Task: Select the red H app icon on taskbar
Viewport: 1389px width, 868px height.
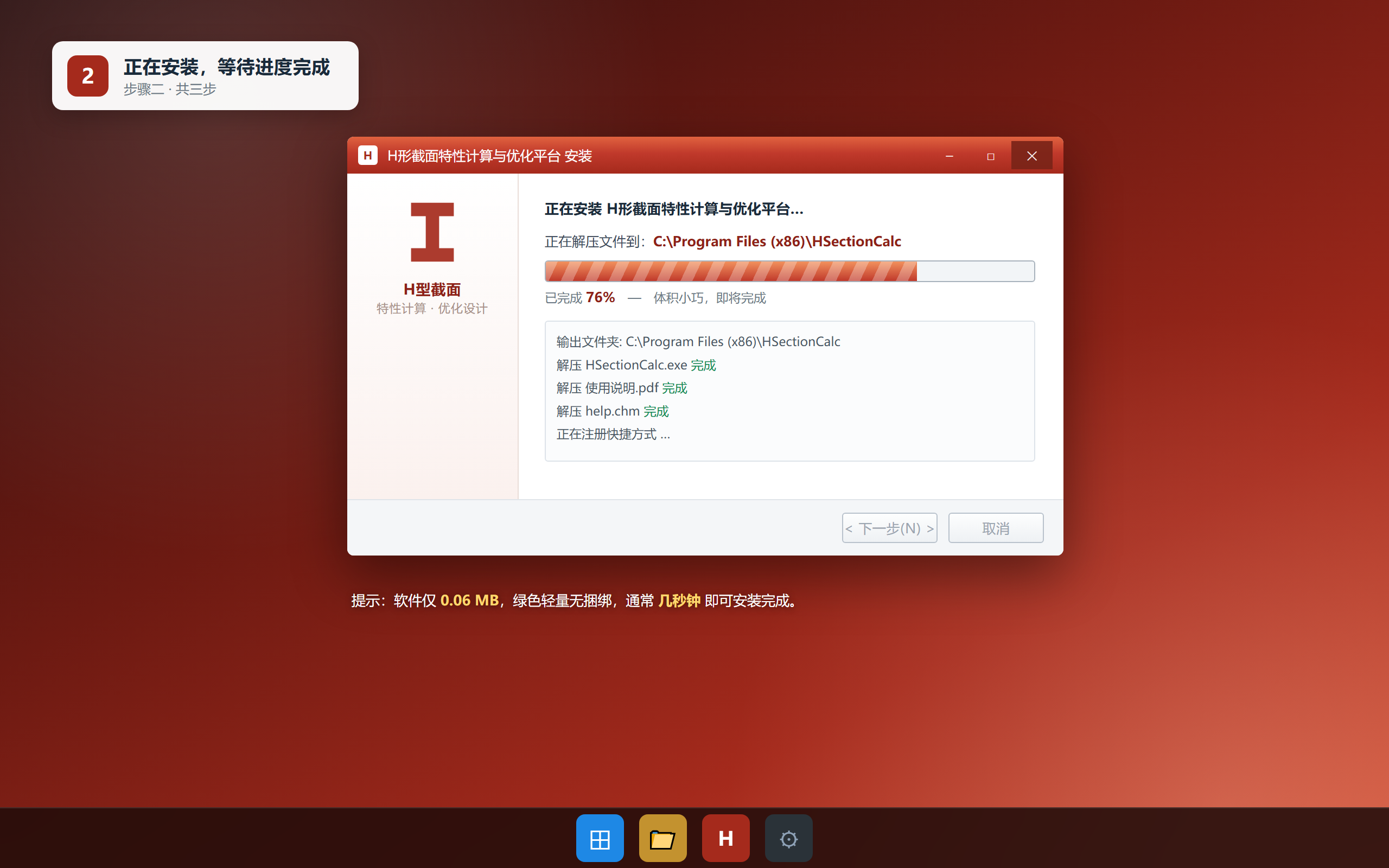Action: tap(725, 838)
